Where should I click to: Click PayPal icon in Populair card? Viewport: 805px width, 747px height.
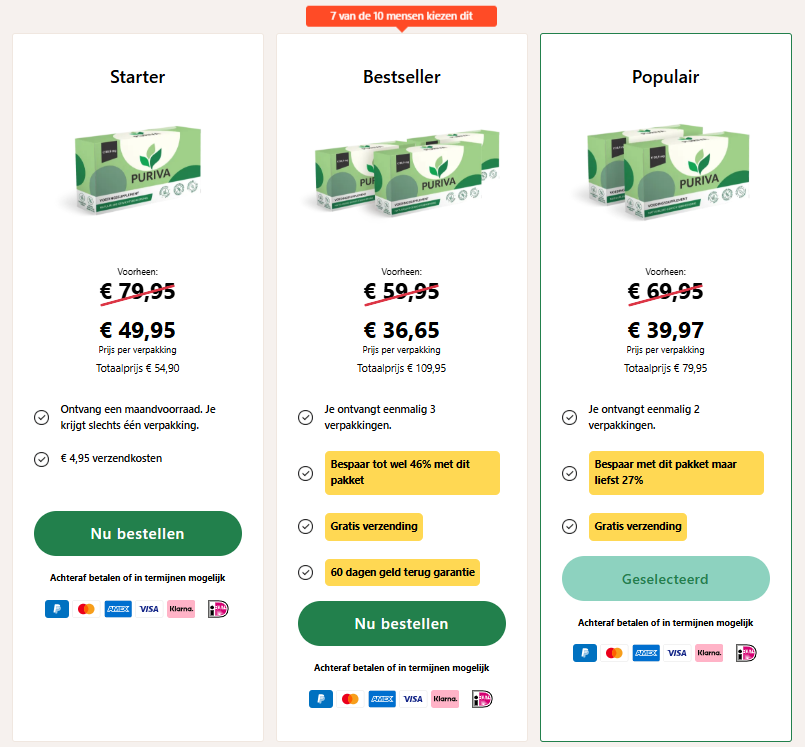pos(584,653)
